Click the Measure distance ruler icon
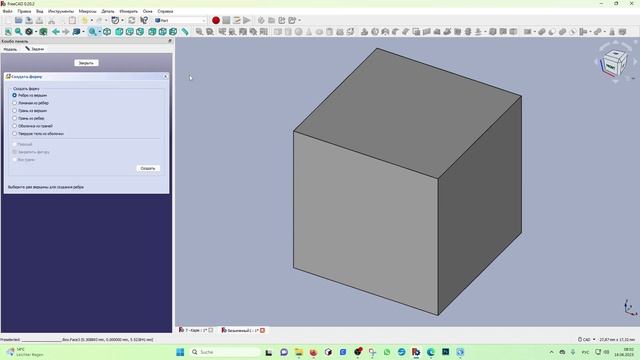This screenshot has width=640, height=360. point(185,31)
